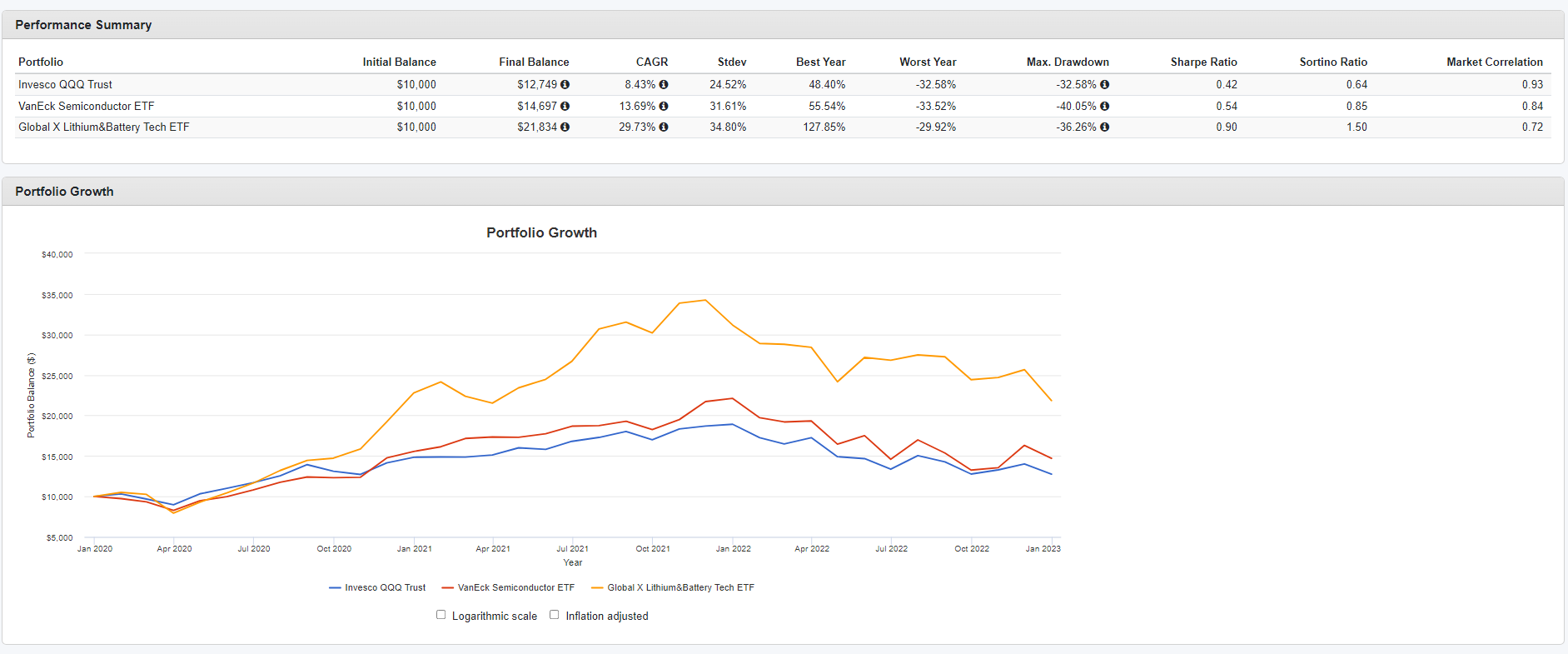Viewport: 1568px width, 654px height.
Task: Click the Portfolio Balance ($) axis title
Action: pos(31,396)
